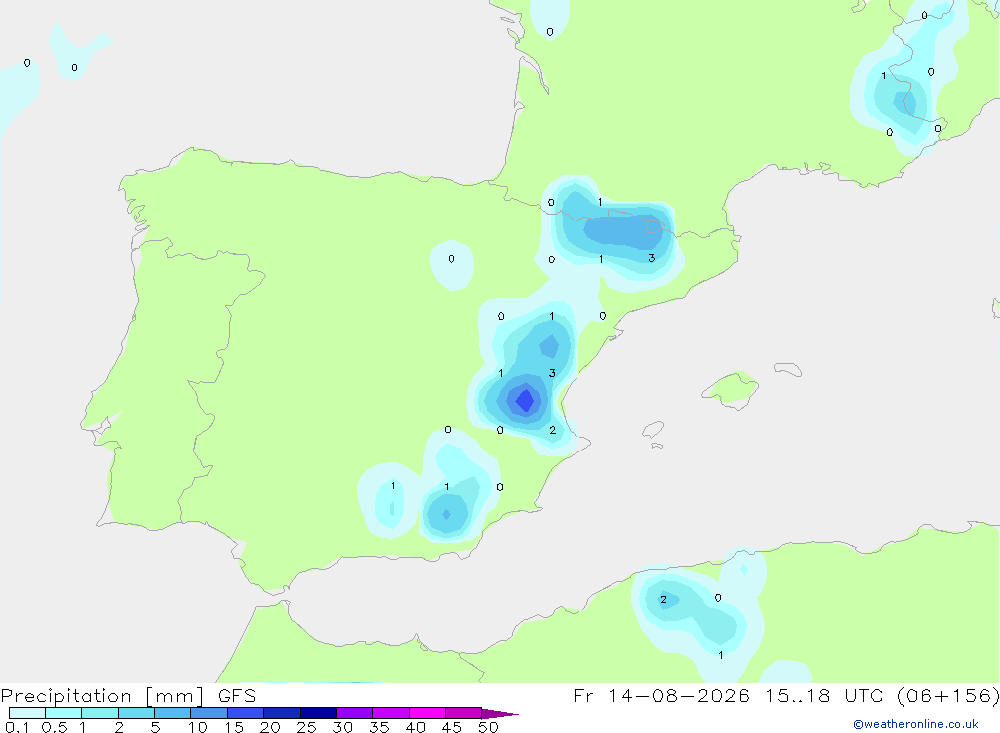Click the 5–10 mm legend color box
This screenshot has width=1000, height=733.
173,713
